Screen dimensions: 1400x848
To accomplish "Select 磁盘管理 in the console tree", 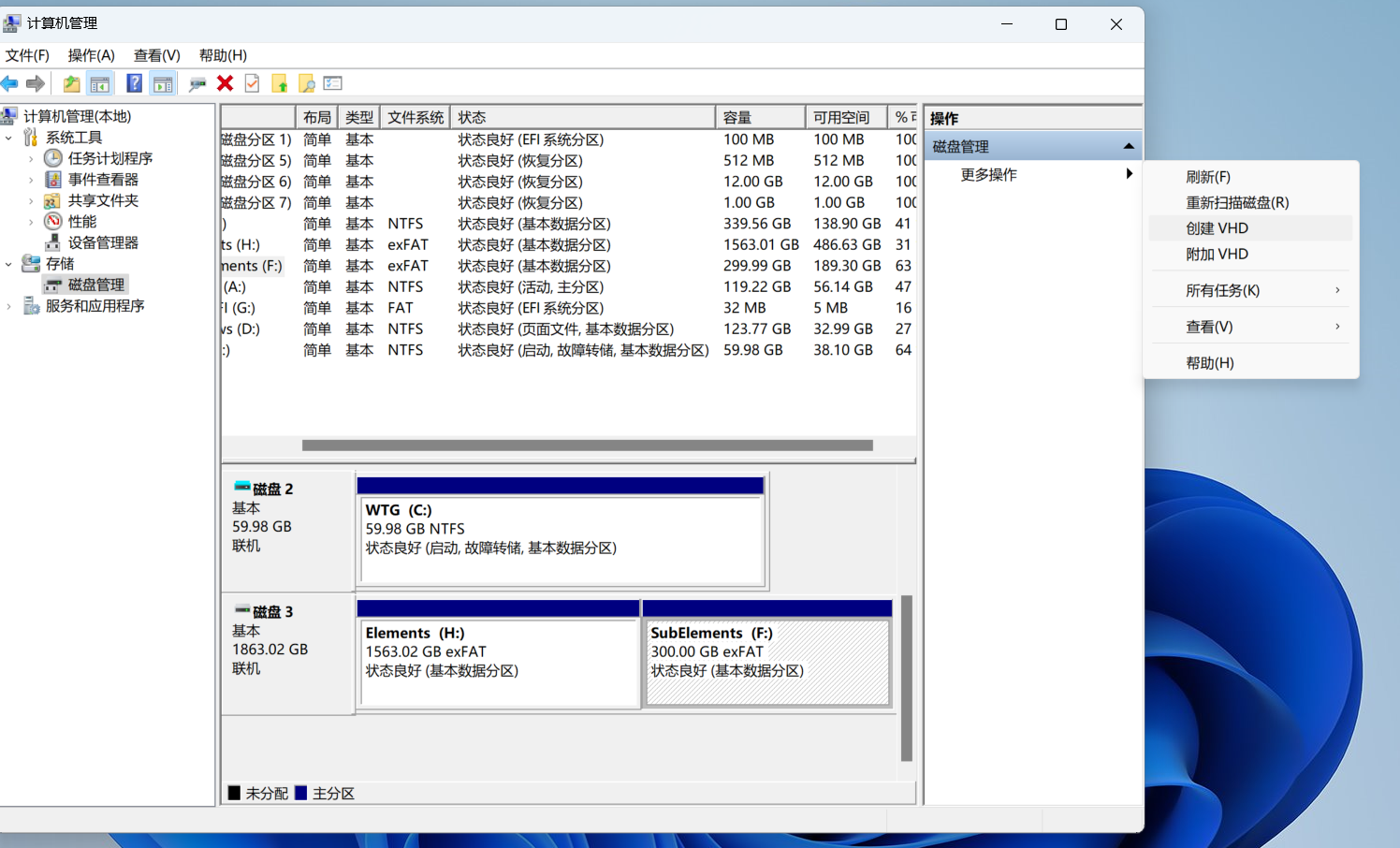I will tap(95, 285).
